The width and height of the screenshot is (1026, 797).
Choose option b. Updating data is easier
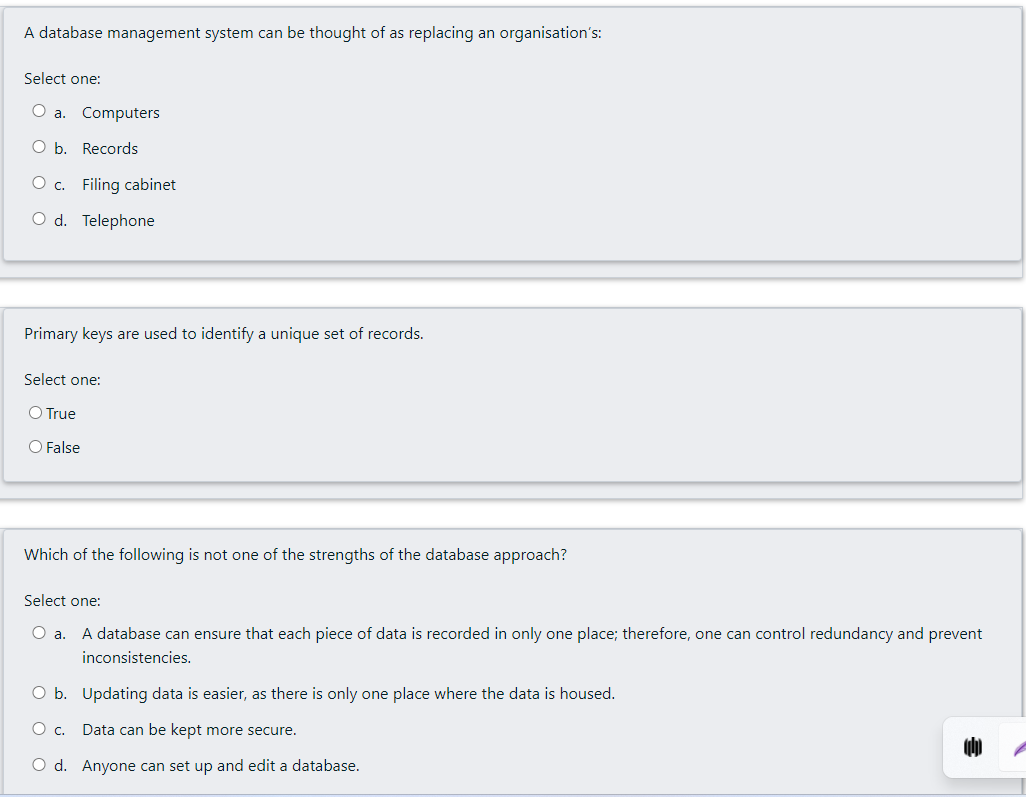point(39,692)
